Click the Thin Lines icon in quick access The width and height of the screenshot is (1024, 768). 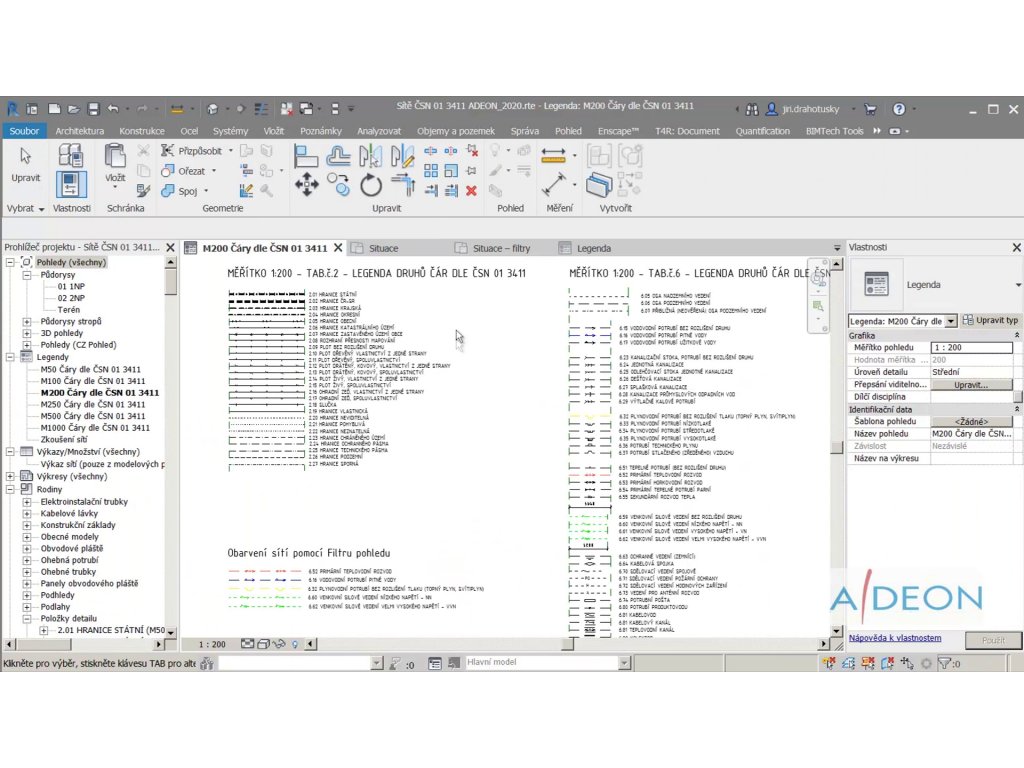click(x=261, y=109)
